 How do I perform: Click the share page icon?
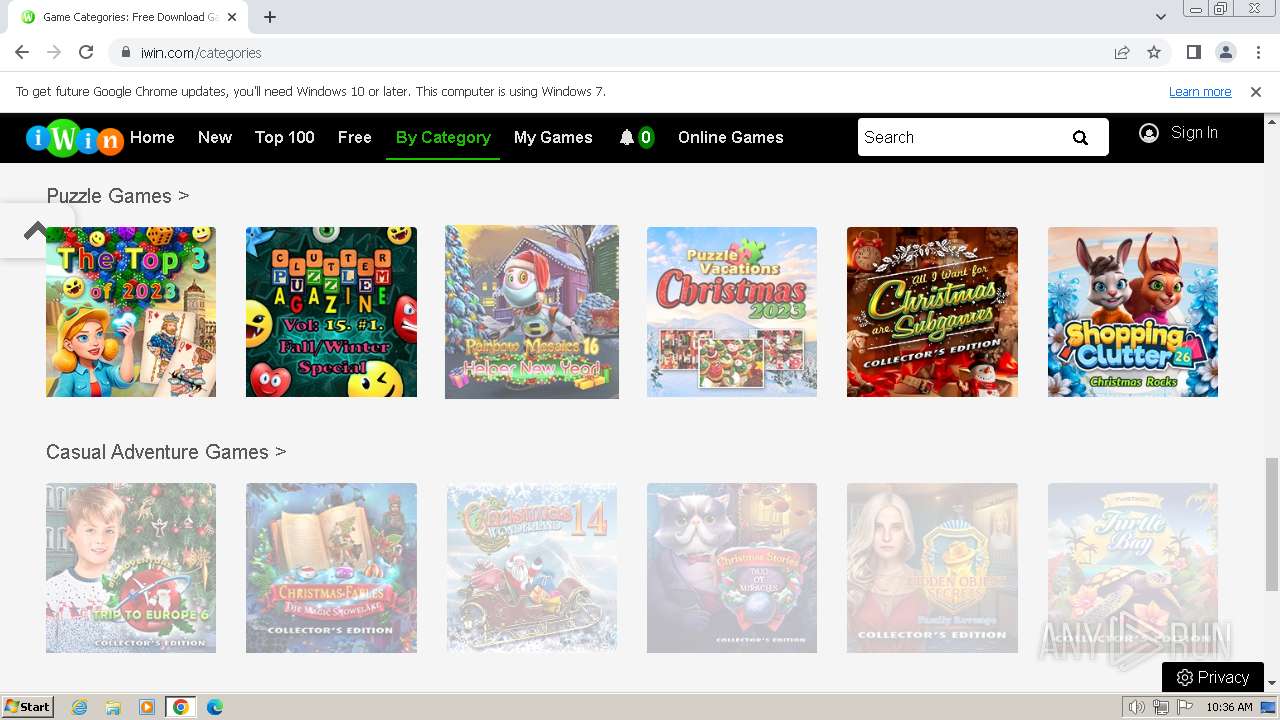1122,52
